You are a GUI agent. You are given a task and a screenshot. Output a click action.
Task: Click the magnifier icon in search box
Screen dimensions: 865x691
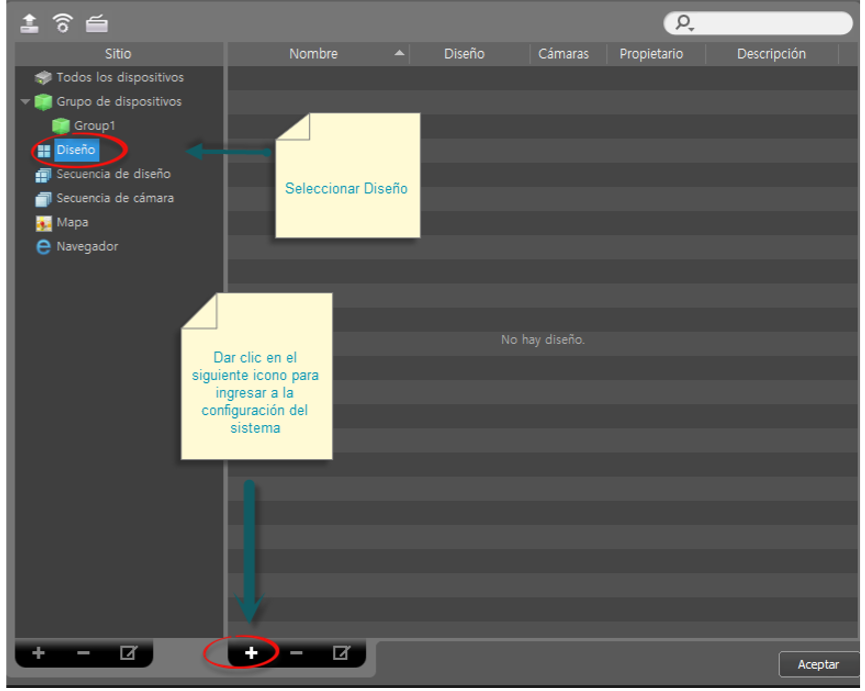683,23
